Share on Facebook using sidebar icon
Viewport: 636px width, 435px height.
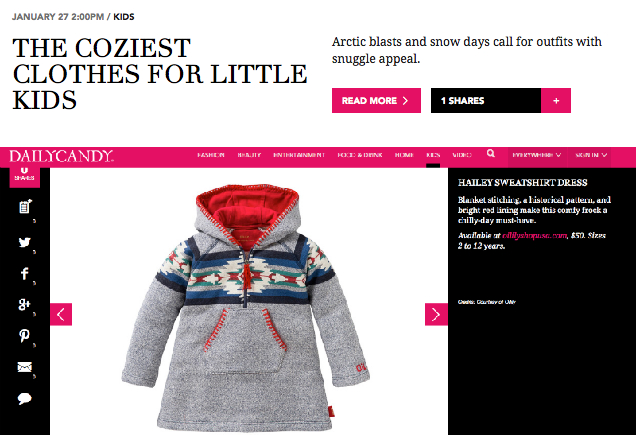pyautogui.click(x=24, y=273)
